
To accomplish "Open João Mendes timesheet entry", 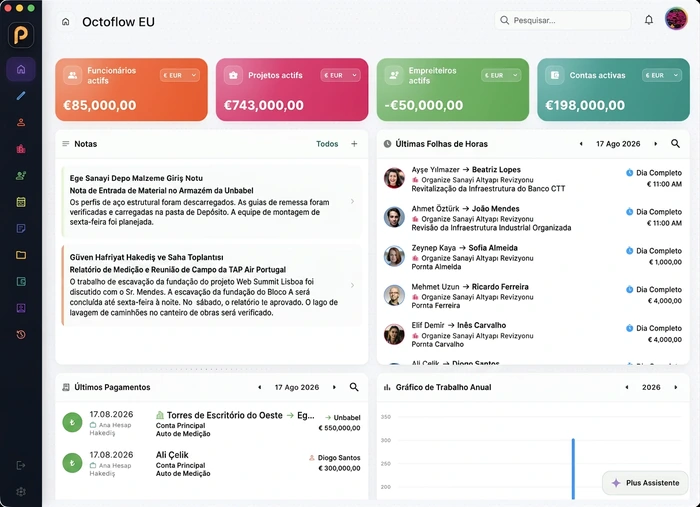I will [533, 218].
